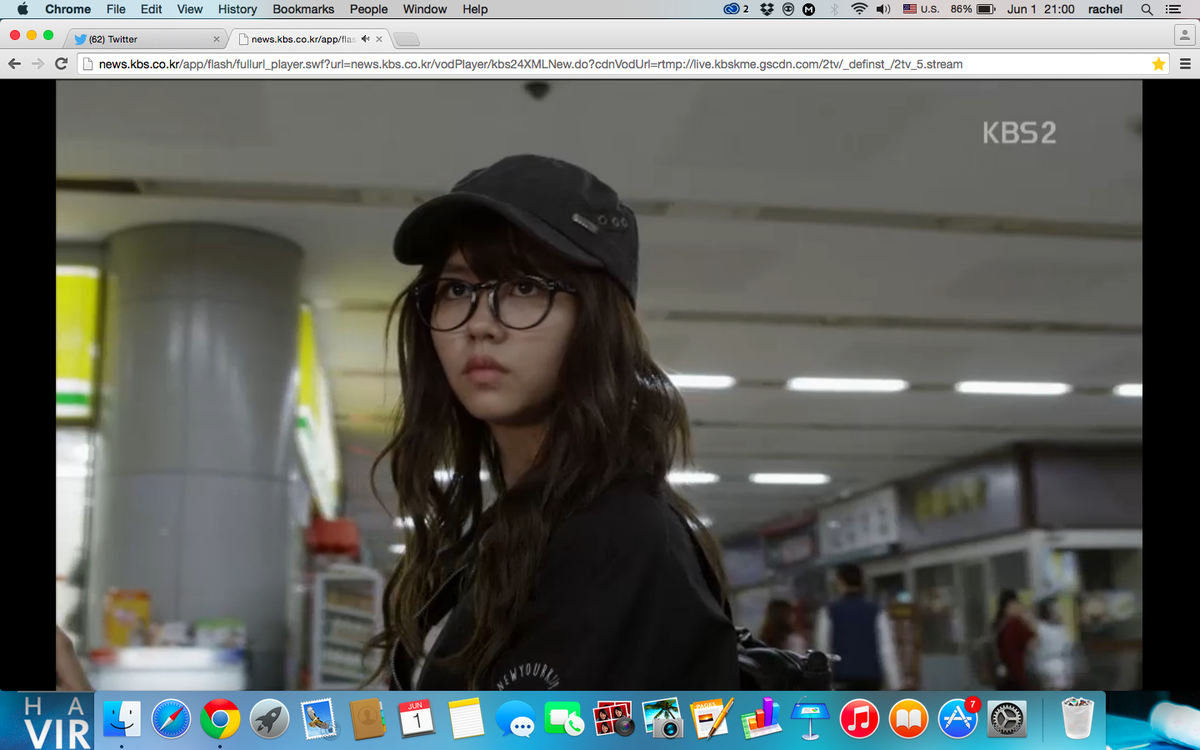Open the History menu

coord(237,9)
